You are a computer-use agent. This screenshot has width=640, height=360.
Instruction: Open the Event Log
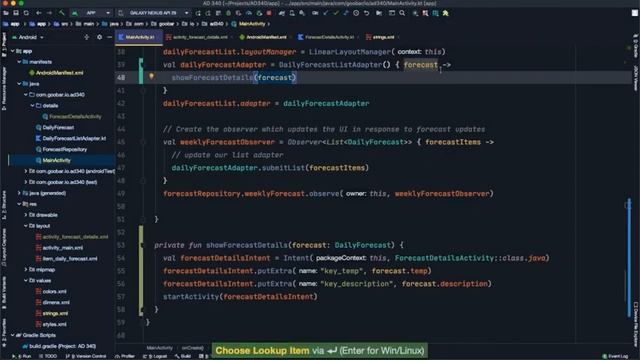616,356
